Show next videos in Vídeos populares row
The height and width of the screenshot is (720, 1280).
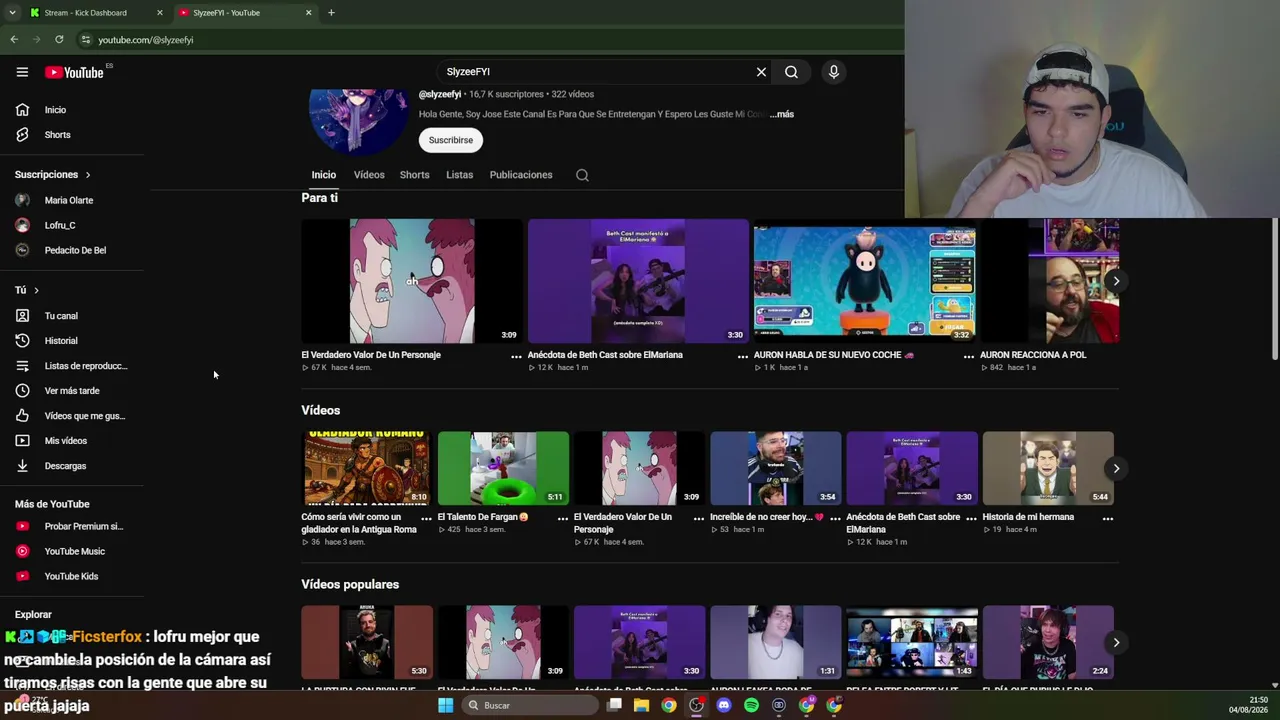coord(1116,642)
